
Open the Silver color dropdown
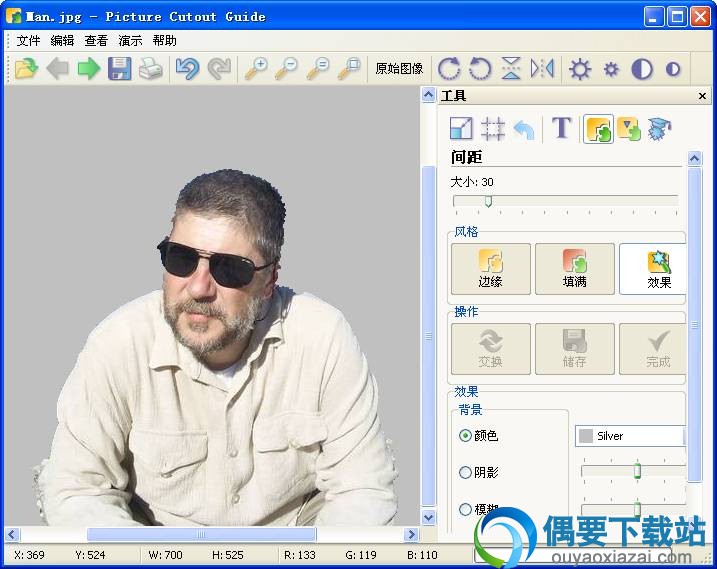pyautogui.click(x=631, y=436)
